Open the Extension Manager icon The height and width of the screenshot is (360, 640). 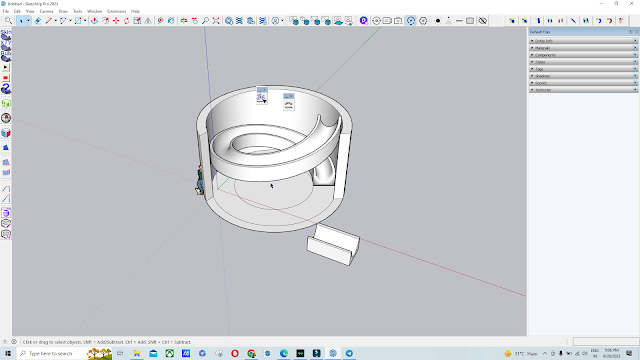(262, 20)
